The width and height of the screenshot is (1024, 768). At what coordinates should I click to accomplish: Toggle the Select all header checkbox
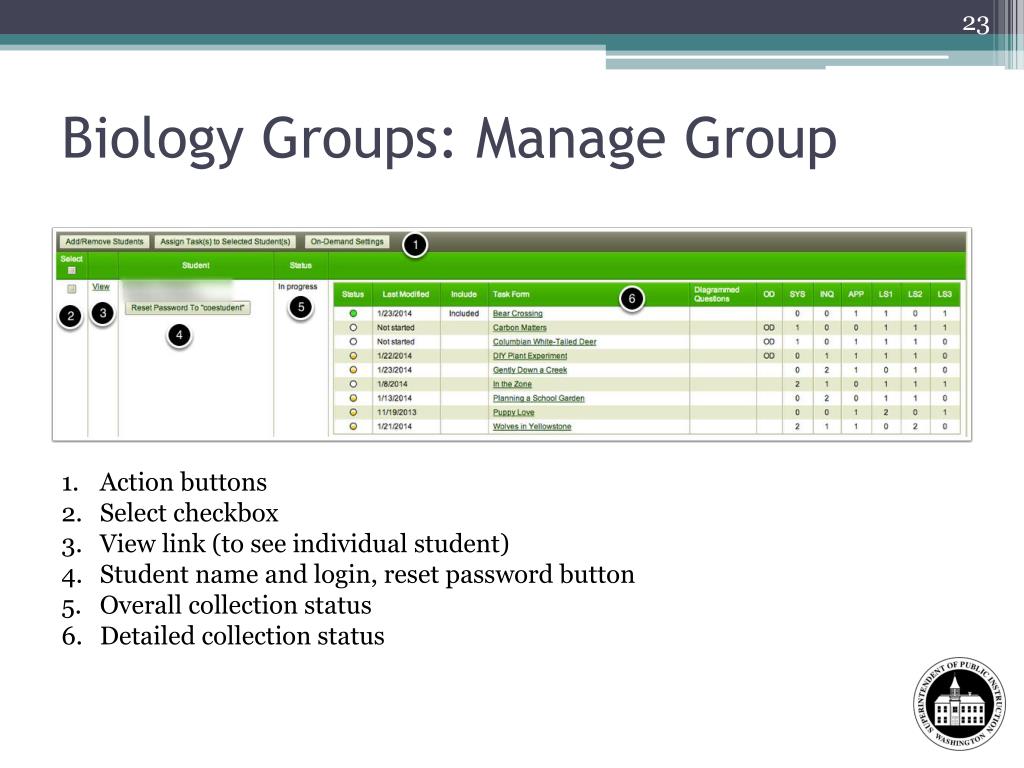(72, 270)
